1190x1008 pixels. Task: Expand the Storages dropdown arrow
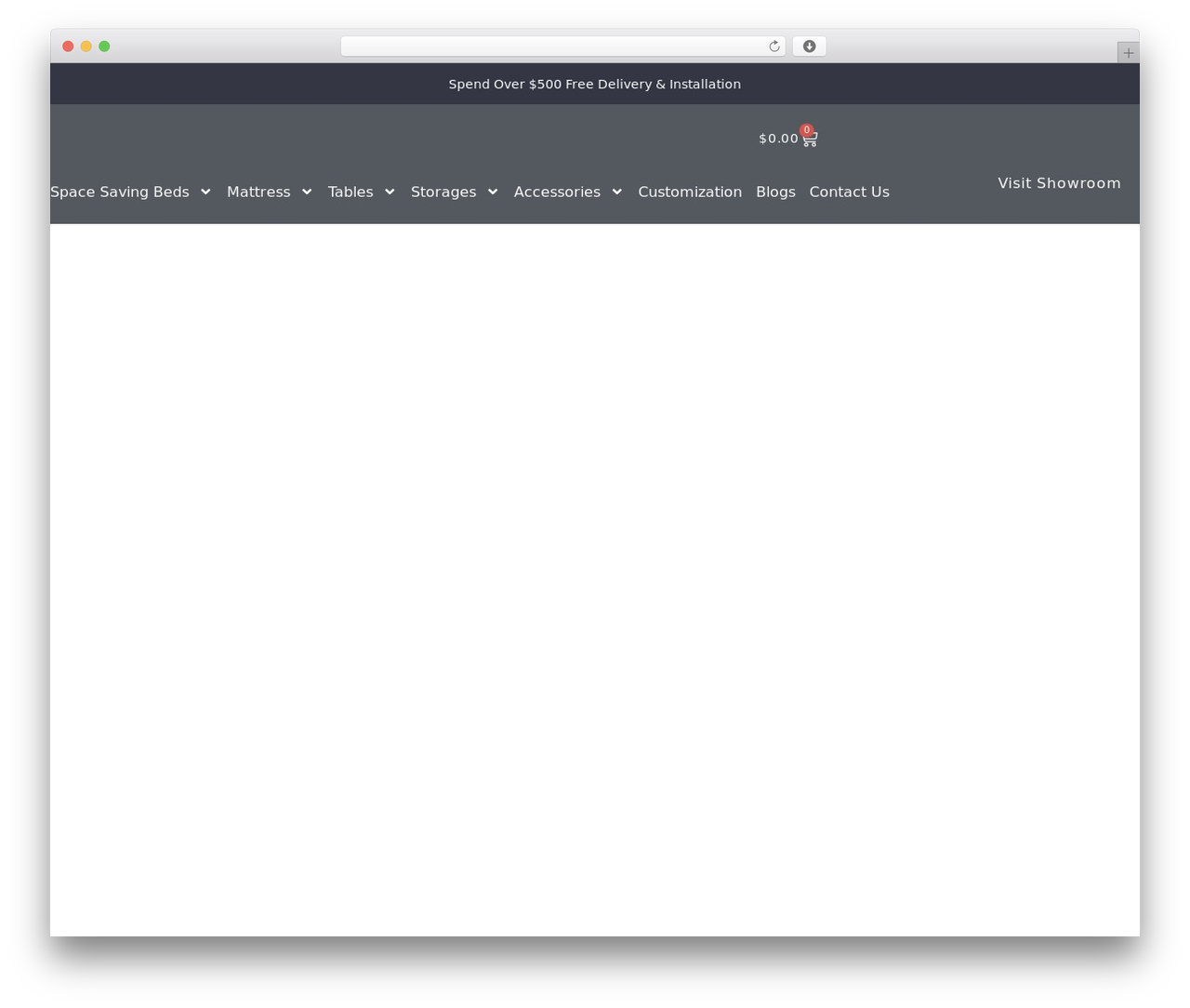(x=493, y=192)
